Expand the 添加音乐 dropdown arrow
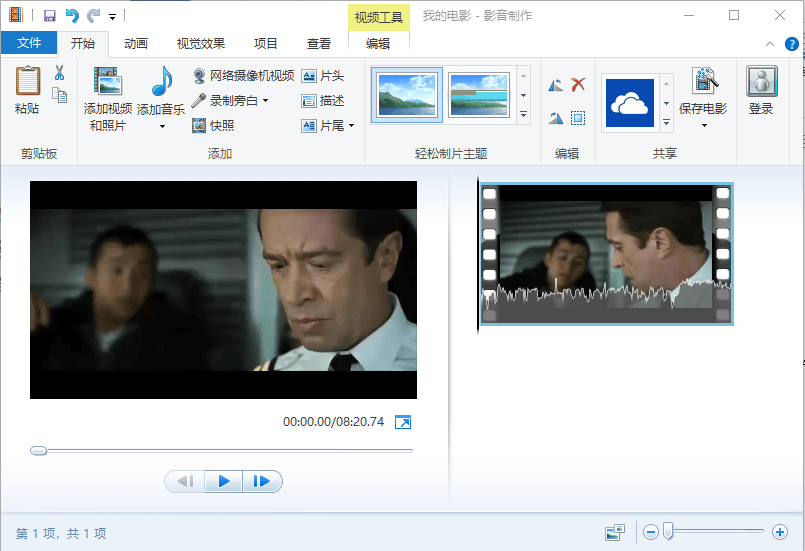Viewport: 805px width, 551px height. tap(162, 126)
